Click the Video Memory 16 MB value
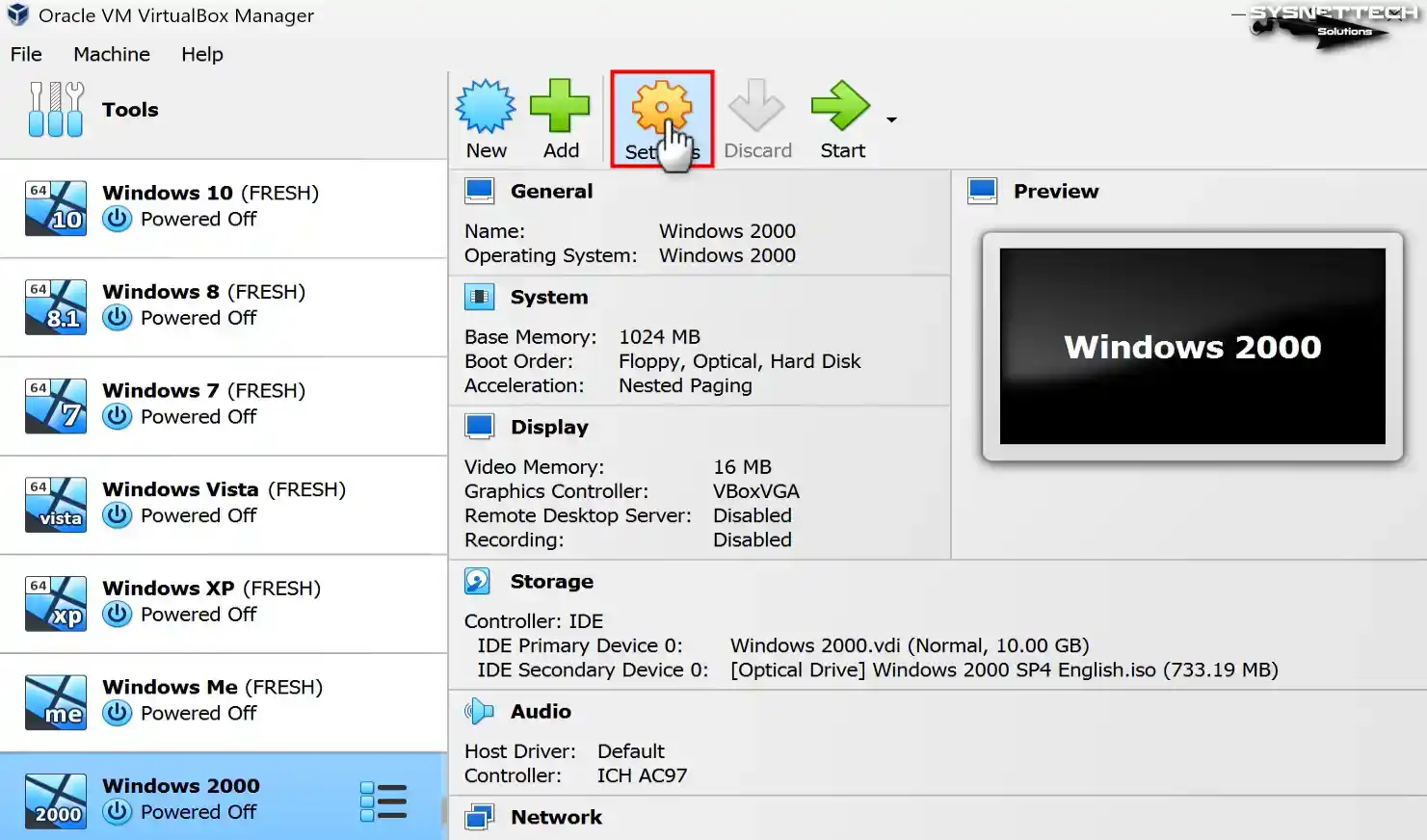Screen dimensions: 1427x840 (x=742, y=467)
